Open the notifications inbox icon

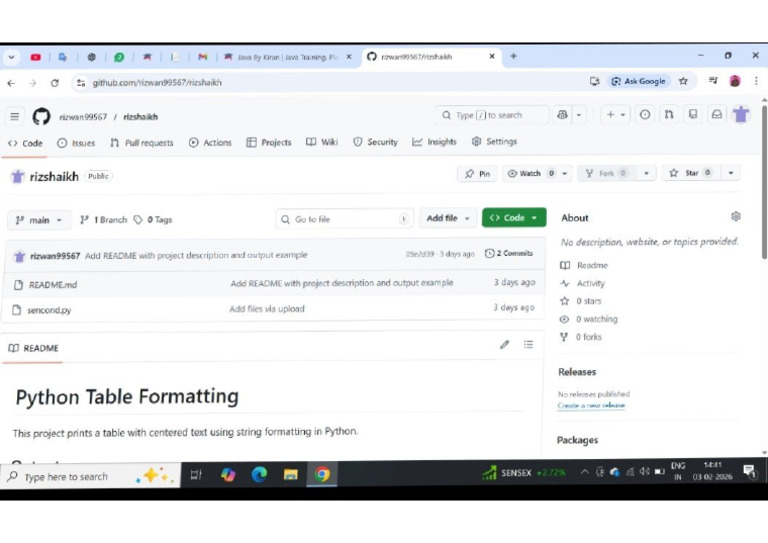click(717, 115)
